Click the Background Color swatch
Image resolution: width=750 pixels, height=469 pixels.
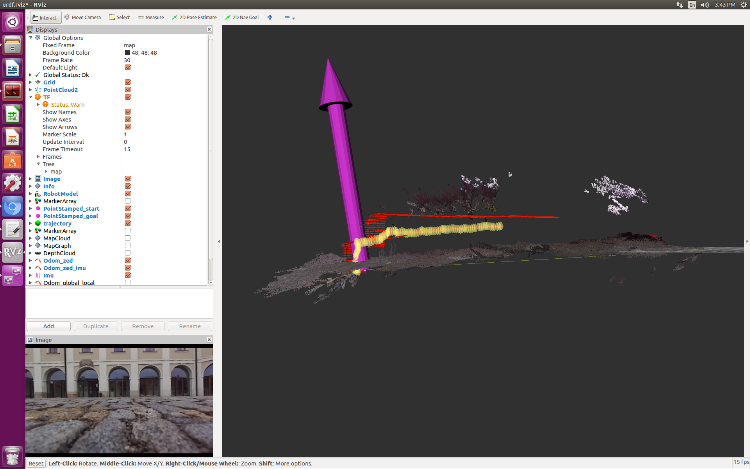(127, 52)
